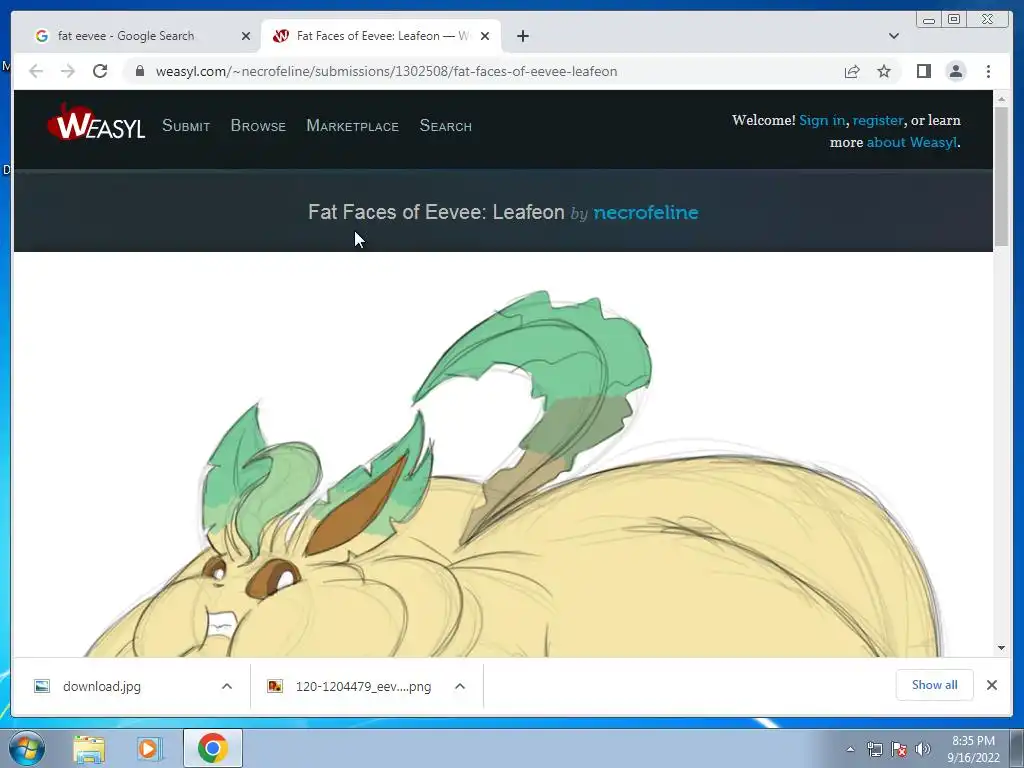Open a new tab with plus button
The width and height of the screenshot is (1024, 768).
coord(522,36)
